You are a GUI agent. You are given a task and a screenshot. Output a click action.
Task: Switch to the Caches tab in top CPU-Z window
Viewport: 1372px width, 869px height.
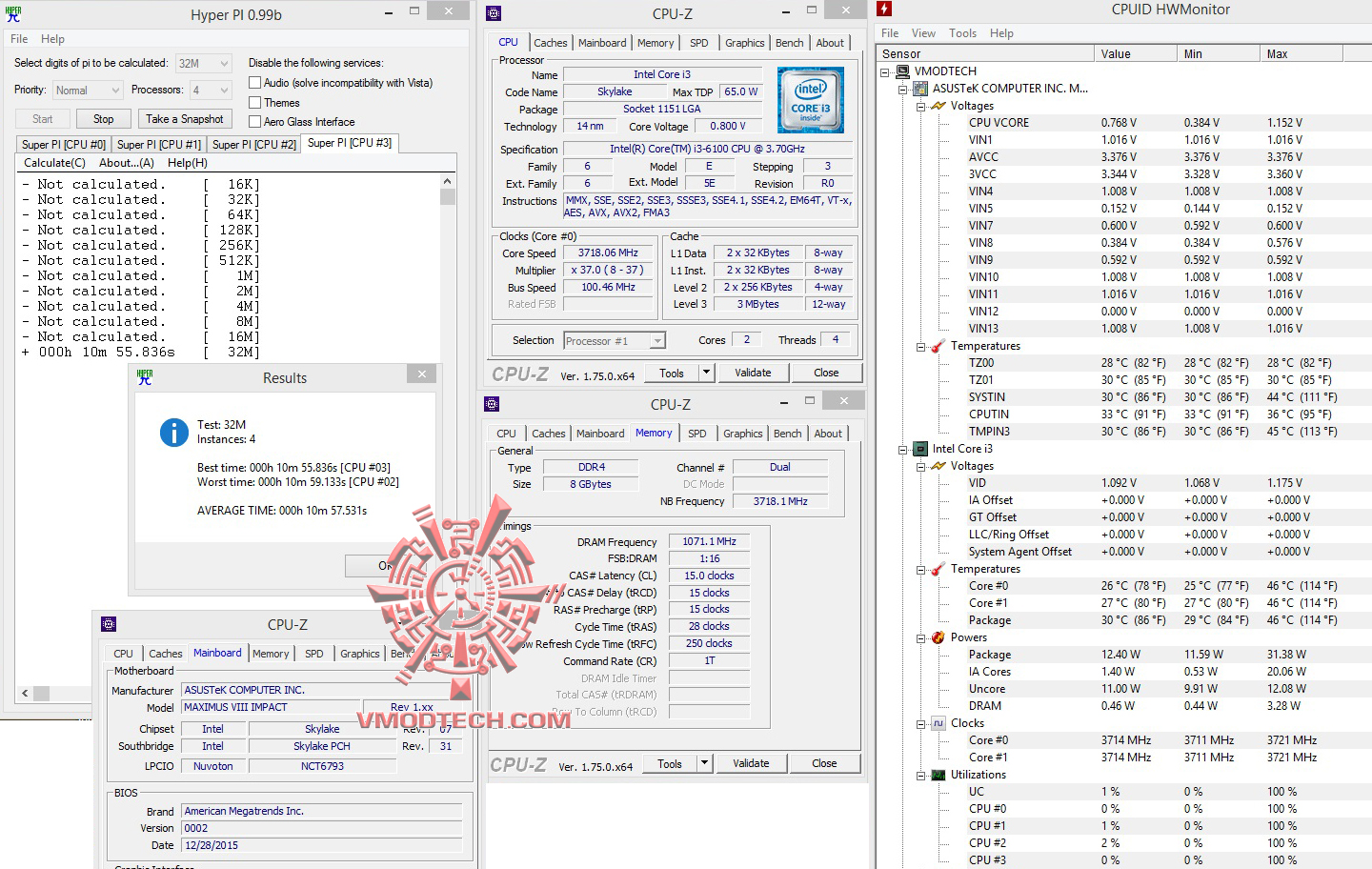click(x=551, y=43)
